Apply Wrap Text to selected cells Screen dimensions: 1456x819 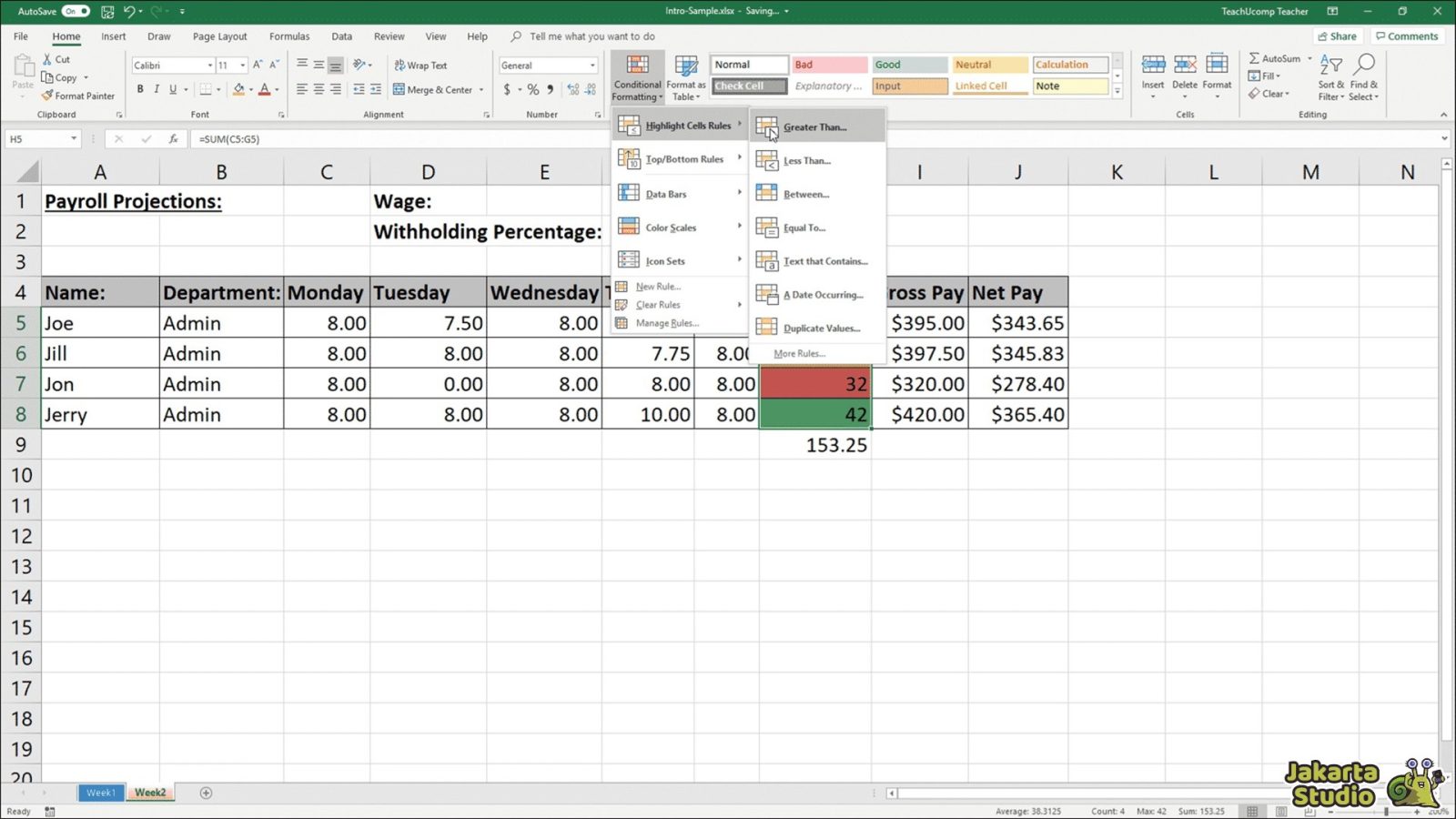[x=421, y=65]
